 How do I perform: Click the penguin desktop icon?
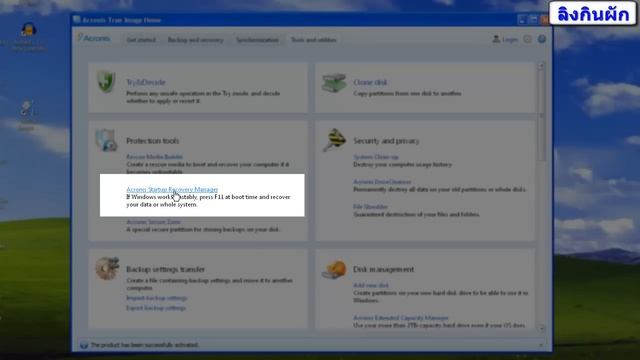tap(28, 30)
